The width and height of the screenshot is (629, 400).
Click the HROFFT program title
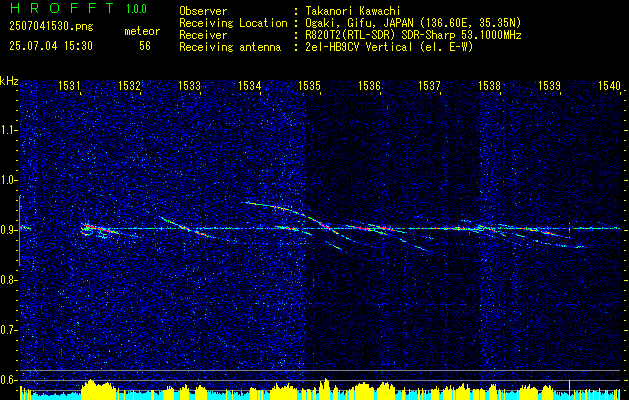point(62,8)
